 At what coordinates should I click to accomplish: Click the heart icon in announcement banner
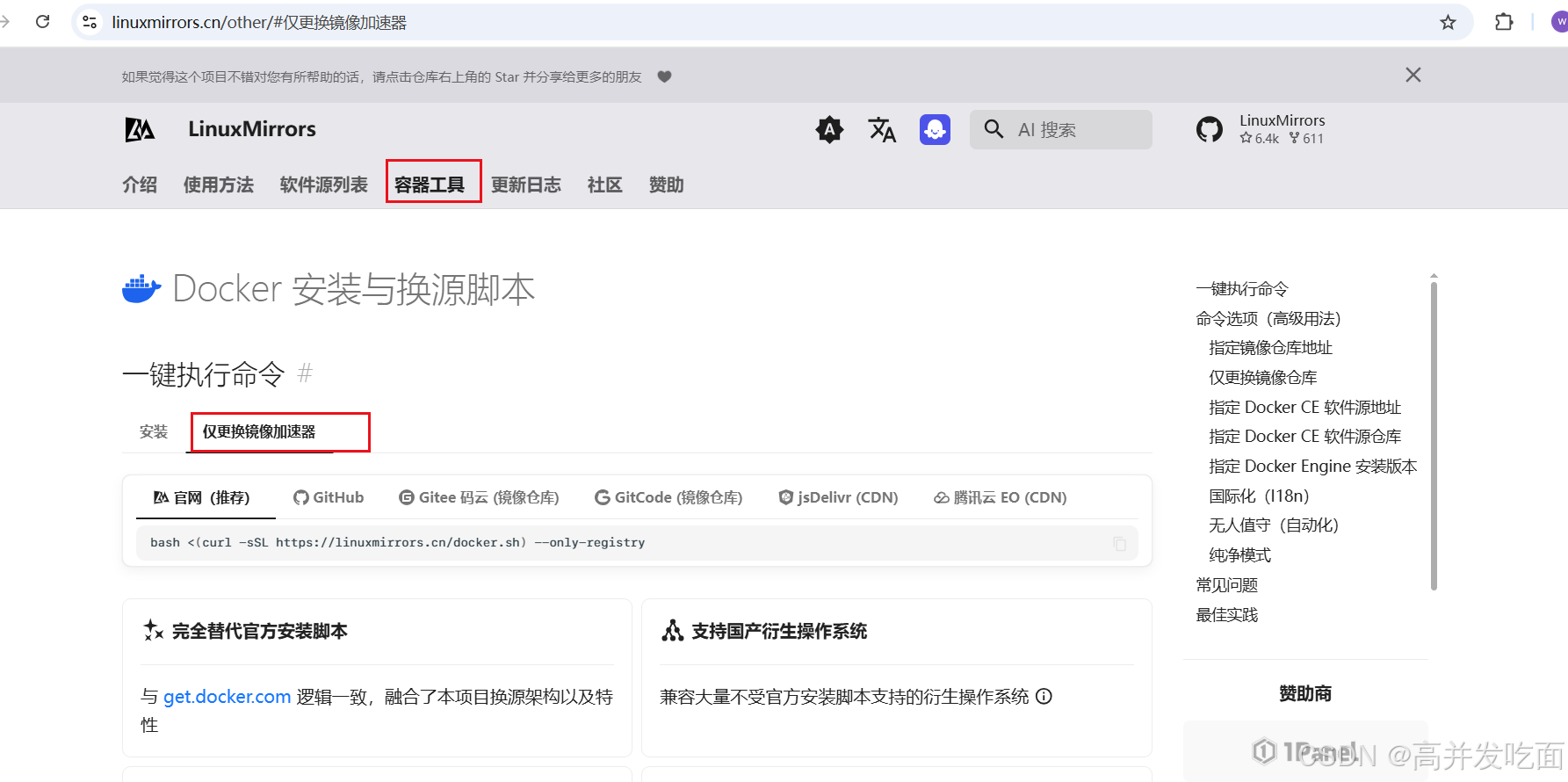tap(665, 76)
